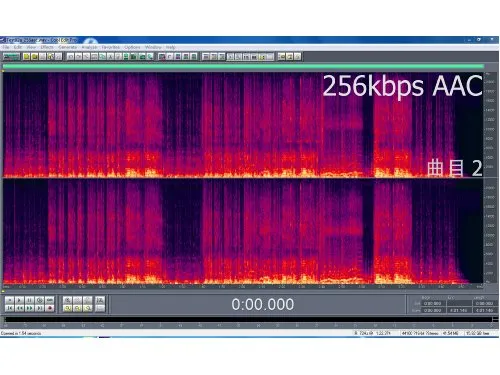Click the Open File folder toolbar icon
Screen dimensions: 500x375
click(x=34, y=57)
